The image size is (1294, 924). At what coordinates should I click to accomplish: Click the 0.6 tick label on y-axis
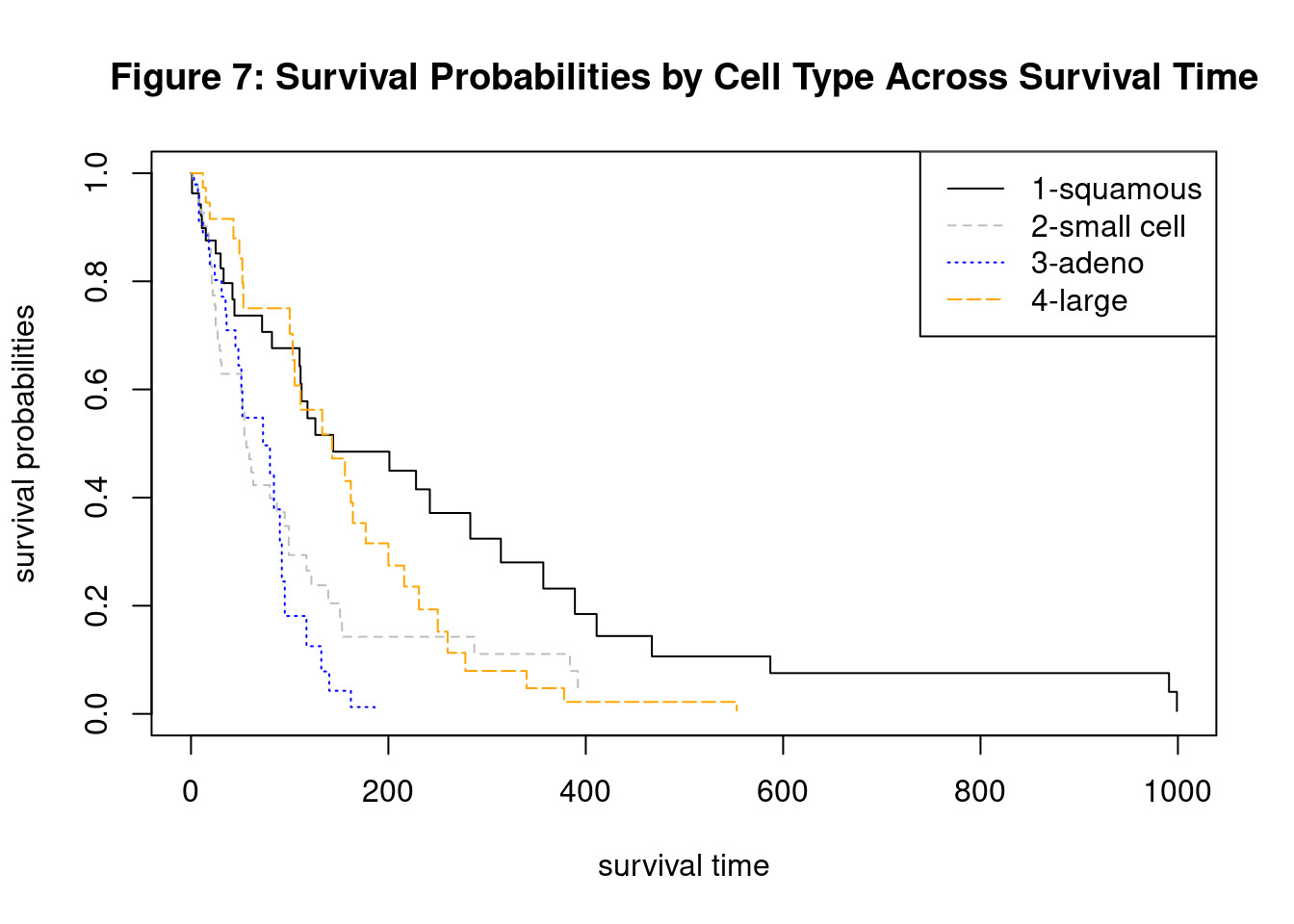(x=96, y=389)
